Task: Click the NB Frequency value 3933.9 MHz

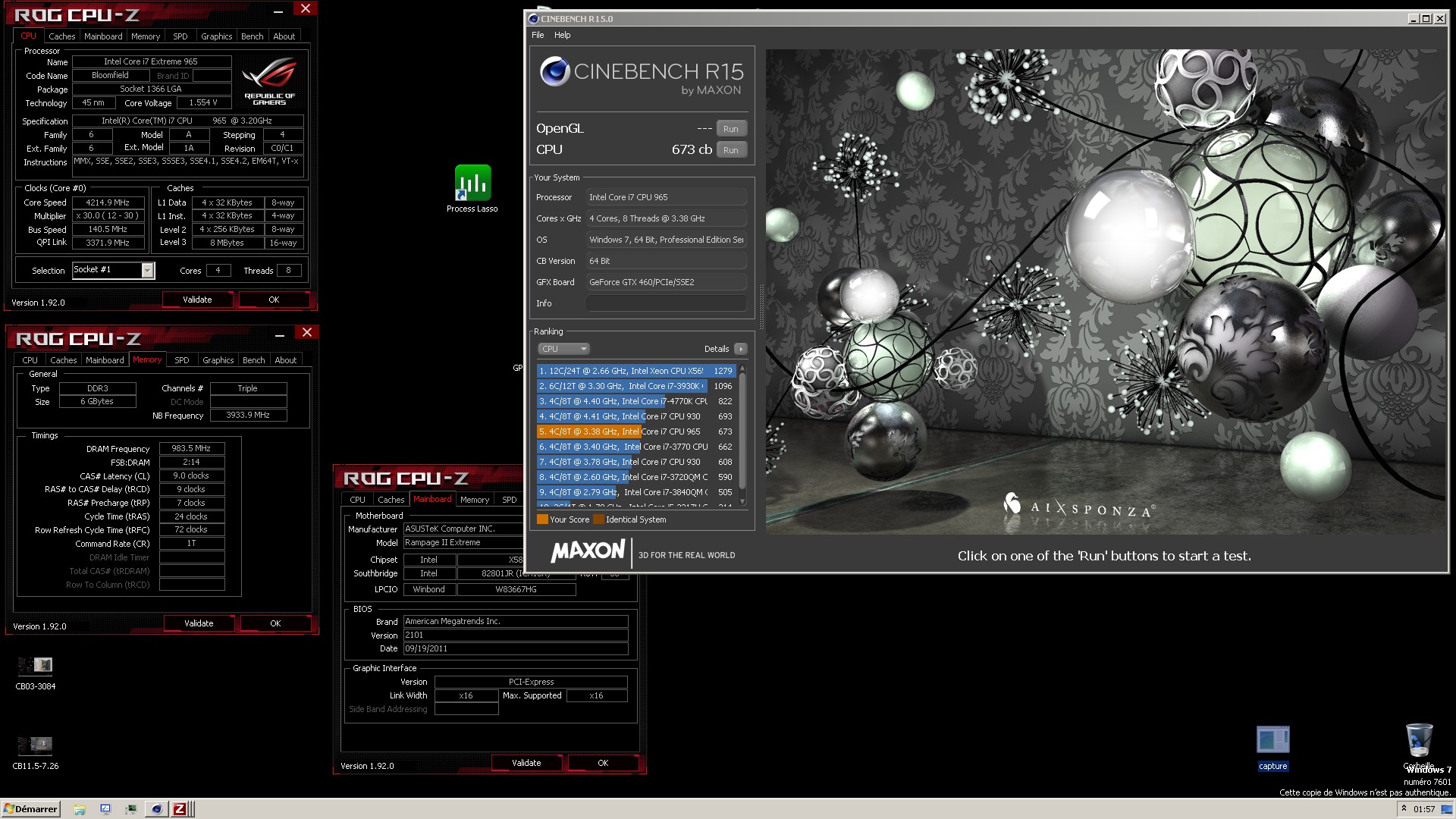Action: coord(248,415)
